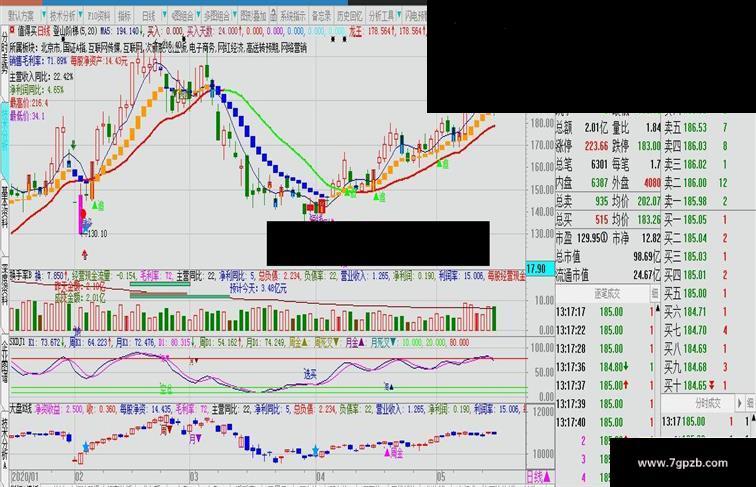Click the blue star marker above 04
This screenshot has width=756, height=487.
click(315, 451)
